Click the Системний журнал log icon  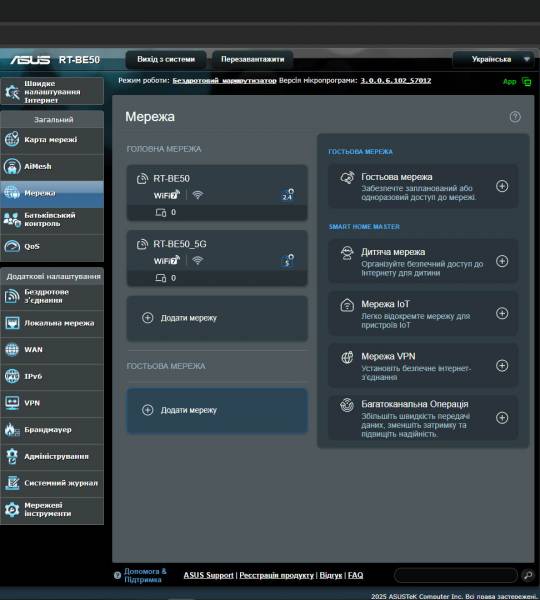pos(12,483)
